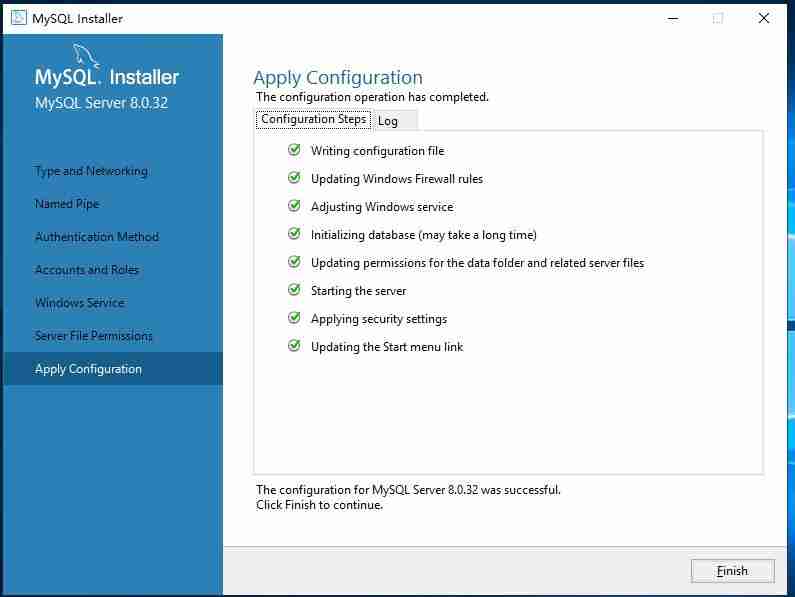795x597 pixels.
Task: Click MySQL Installer title bar icon
Action: pyautogui.click(x=18, y=18)
